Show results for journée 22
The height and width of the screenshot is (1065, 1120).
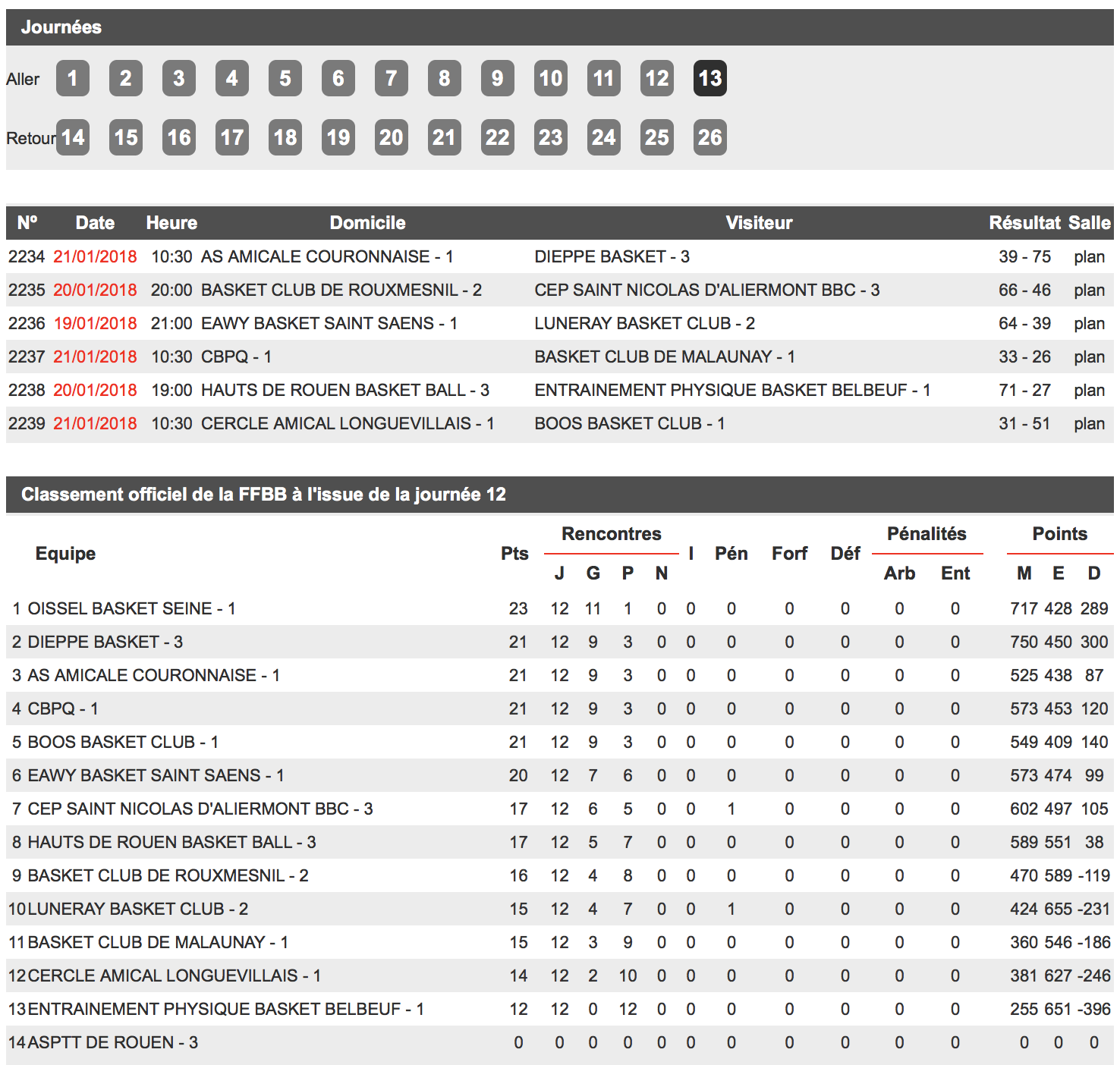click(498, 137)
